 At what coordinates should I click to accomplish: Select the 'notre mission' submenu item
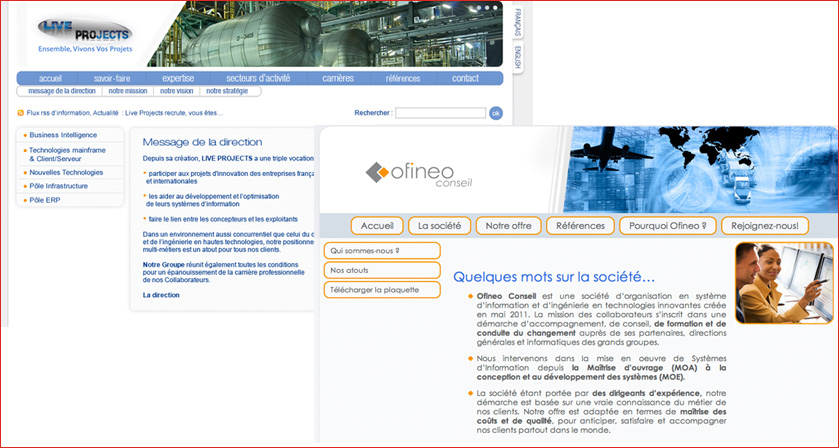tap(128, 91)
